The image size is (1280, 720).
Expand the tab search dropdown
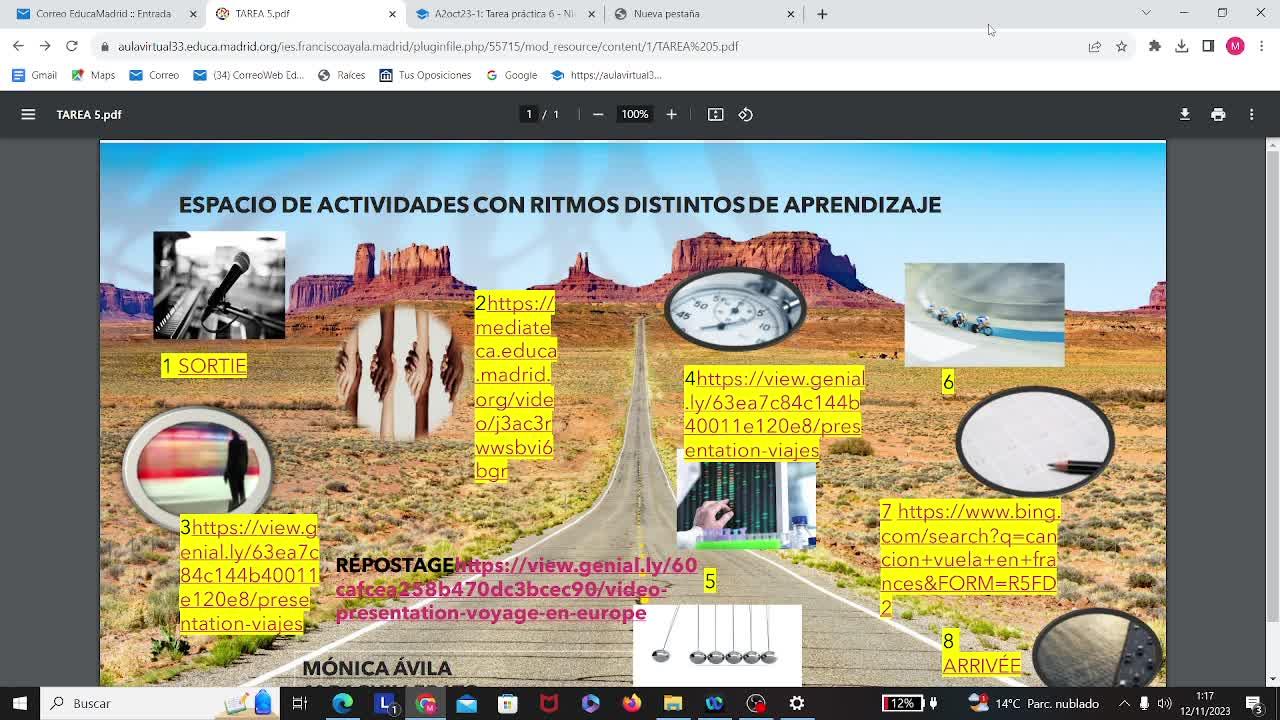1146,13
